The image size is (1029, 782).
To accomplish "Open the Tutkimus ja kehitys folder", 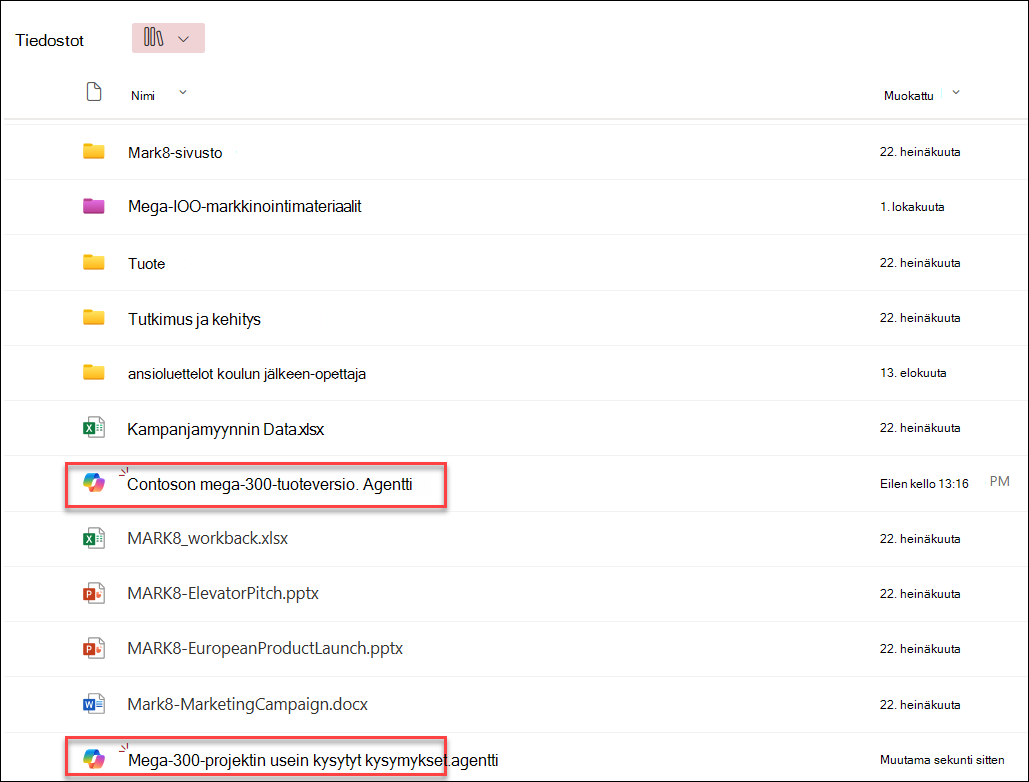I will [194, 319].
